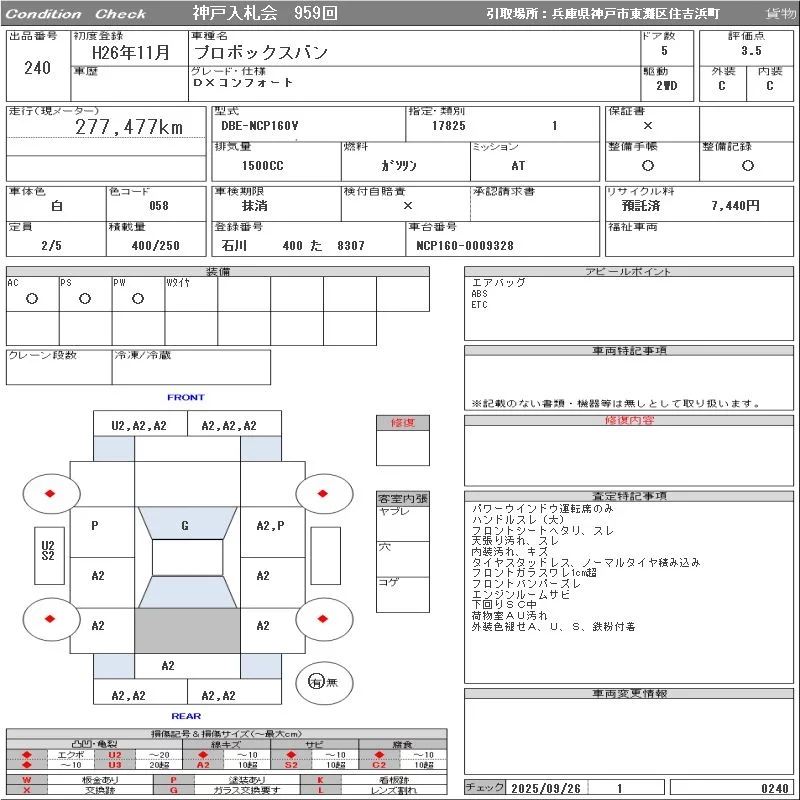This screenshot has height=800, width=800.
Task: Click the top-right wheel circle on car diagram
Action: pos(325,492)
